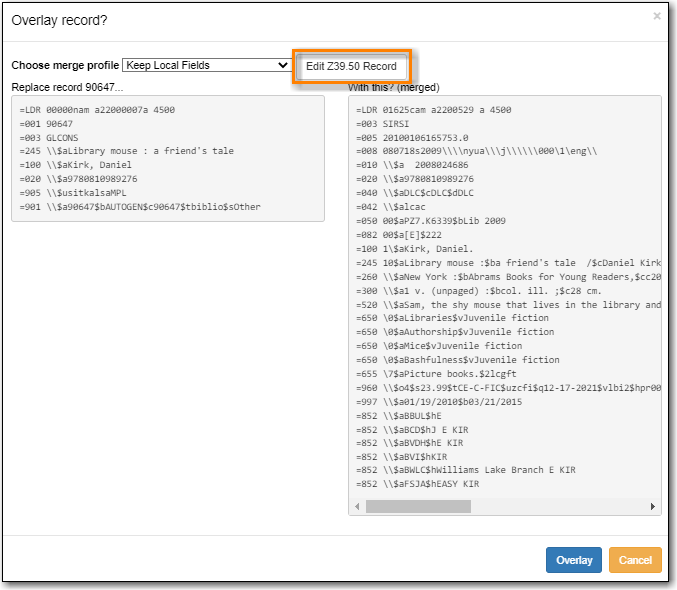Click the =300 1 v. (unpaged) line

coord(479,291)
